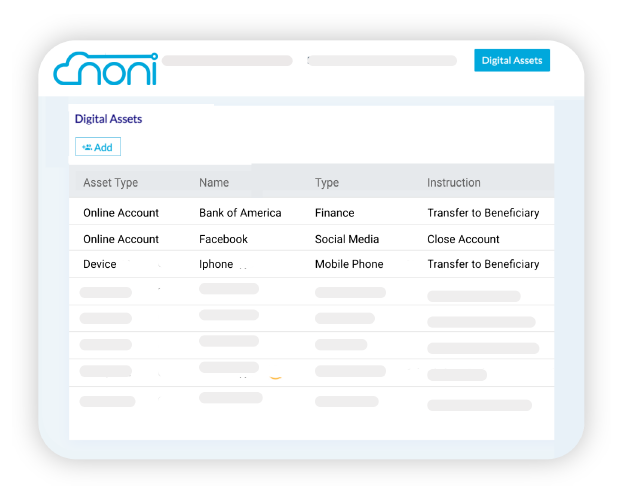Click the Add button

(98, 147)
